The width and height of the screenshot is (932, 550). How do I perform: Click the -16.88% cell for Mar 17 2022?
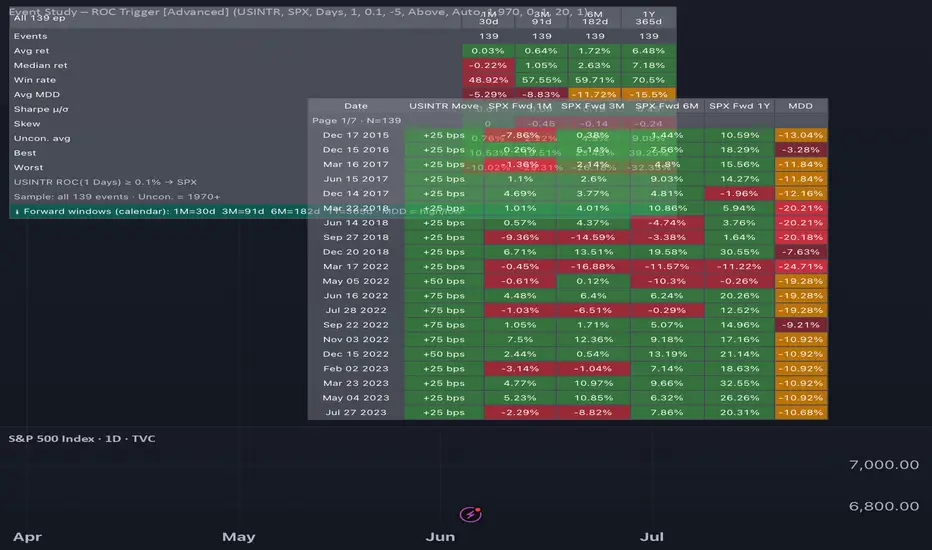593,266
